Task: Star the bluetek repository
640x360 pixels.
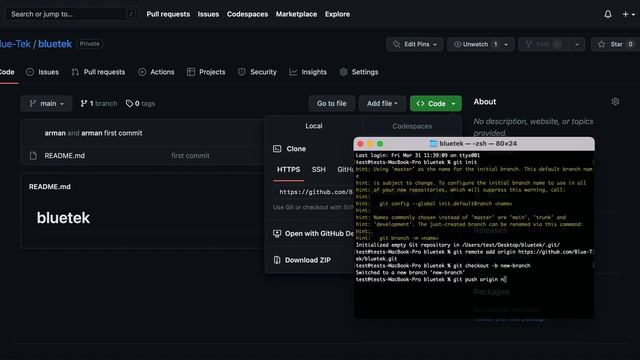Action: click(x=616, y=44)
